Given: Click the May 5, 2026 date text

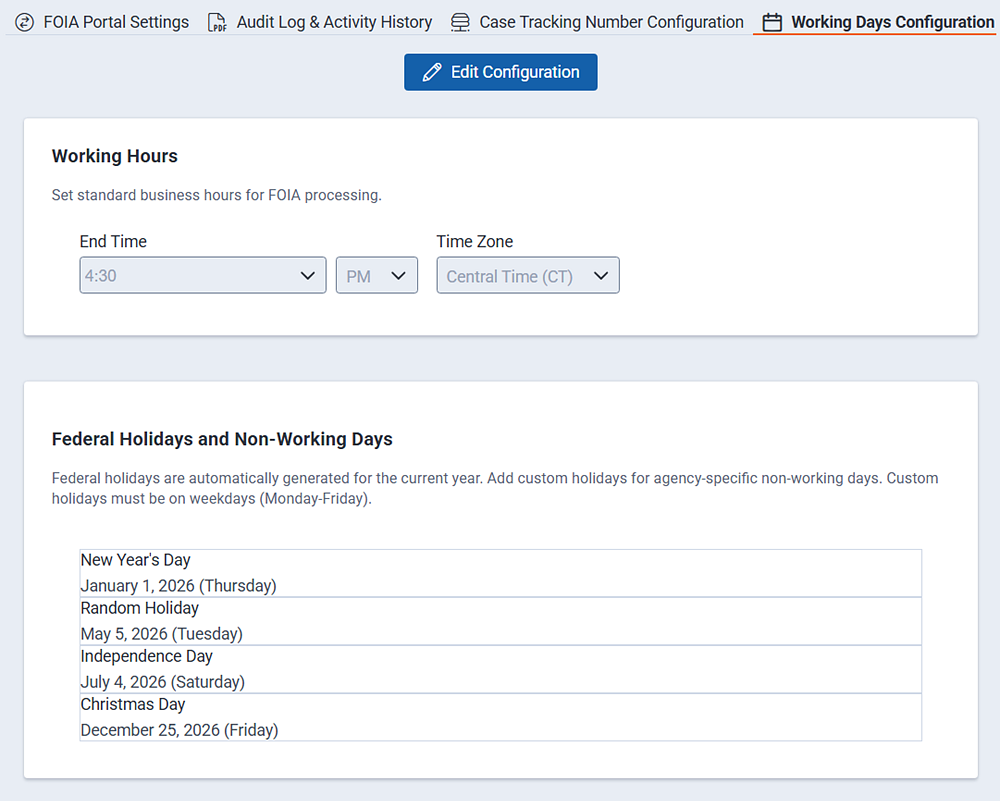Looking at the screenshot, I should point(162,633).
